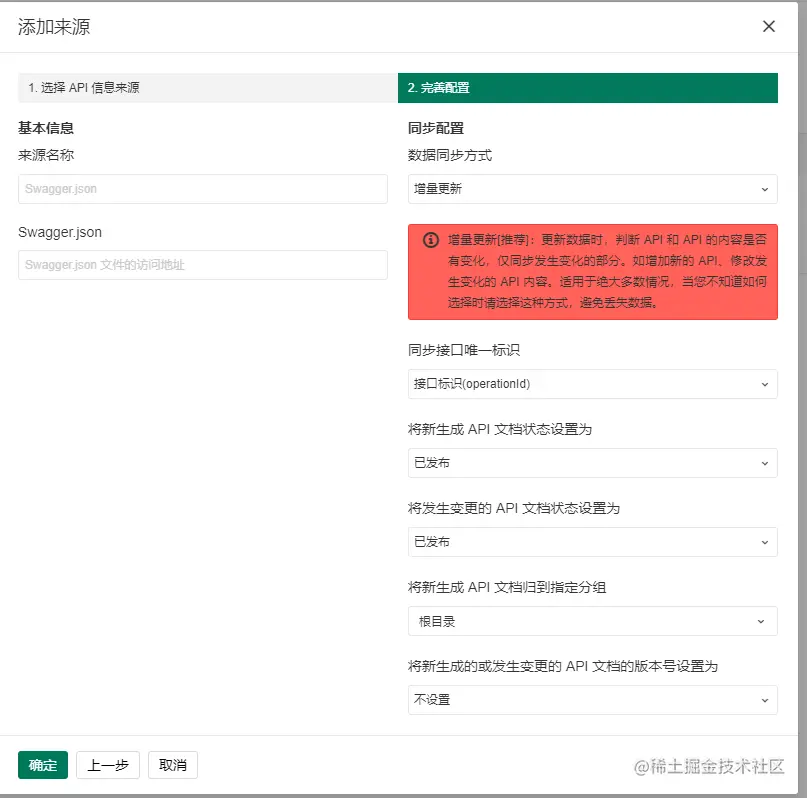The image size is (807, 798).
Task: Open the 根目录 group selection dropdown
Action: coord(592,621)
